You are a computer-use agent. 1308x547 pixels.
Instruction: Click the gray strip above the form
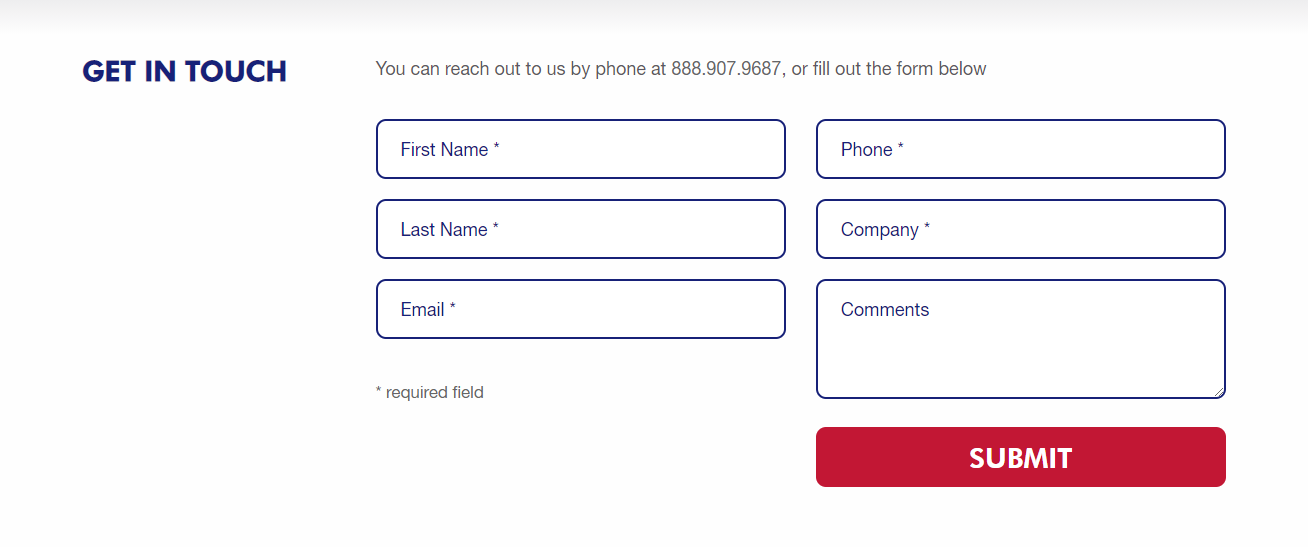click(654, 14)
